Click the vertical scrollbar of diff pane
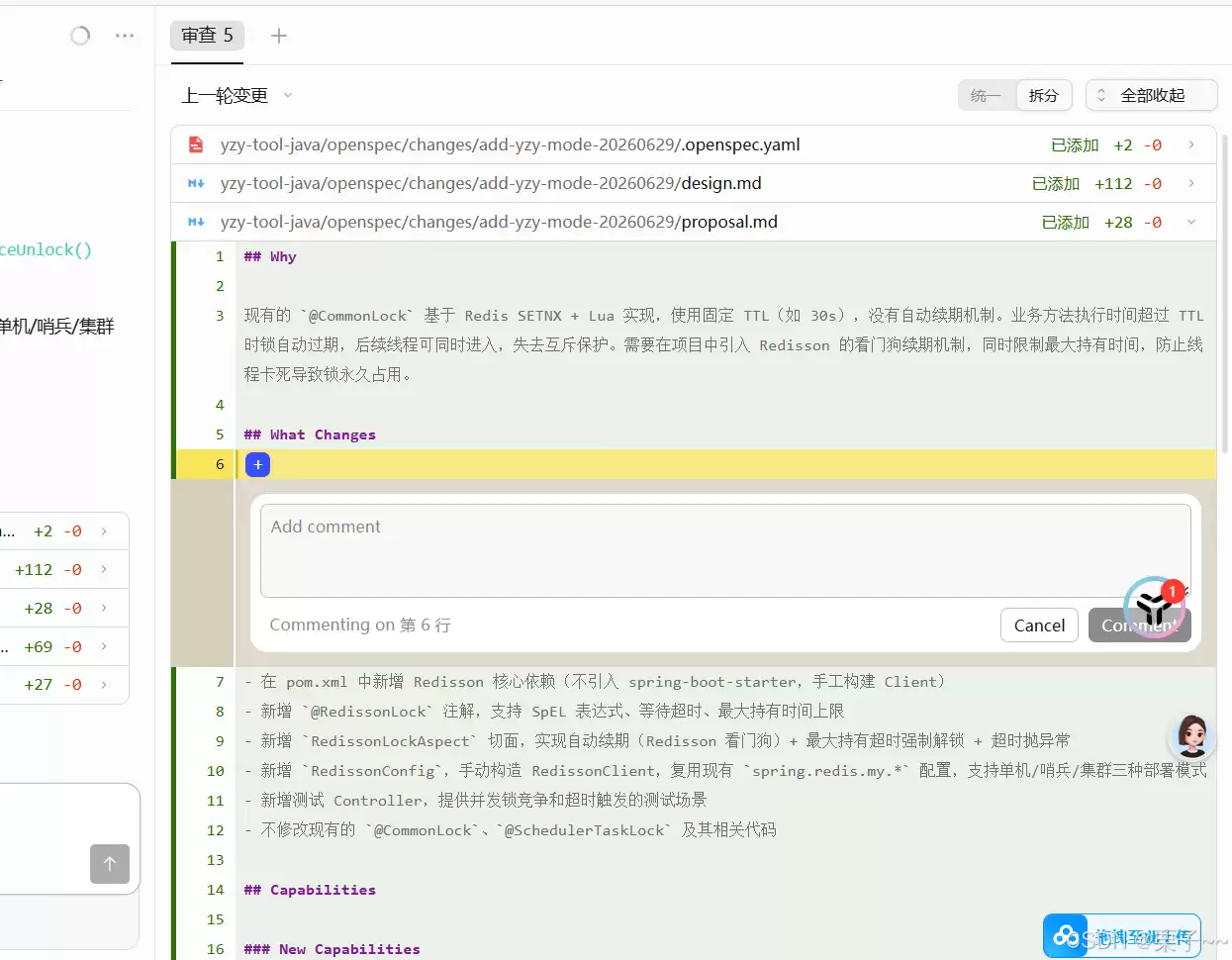 [1225, 292]
